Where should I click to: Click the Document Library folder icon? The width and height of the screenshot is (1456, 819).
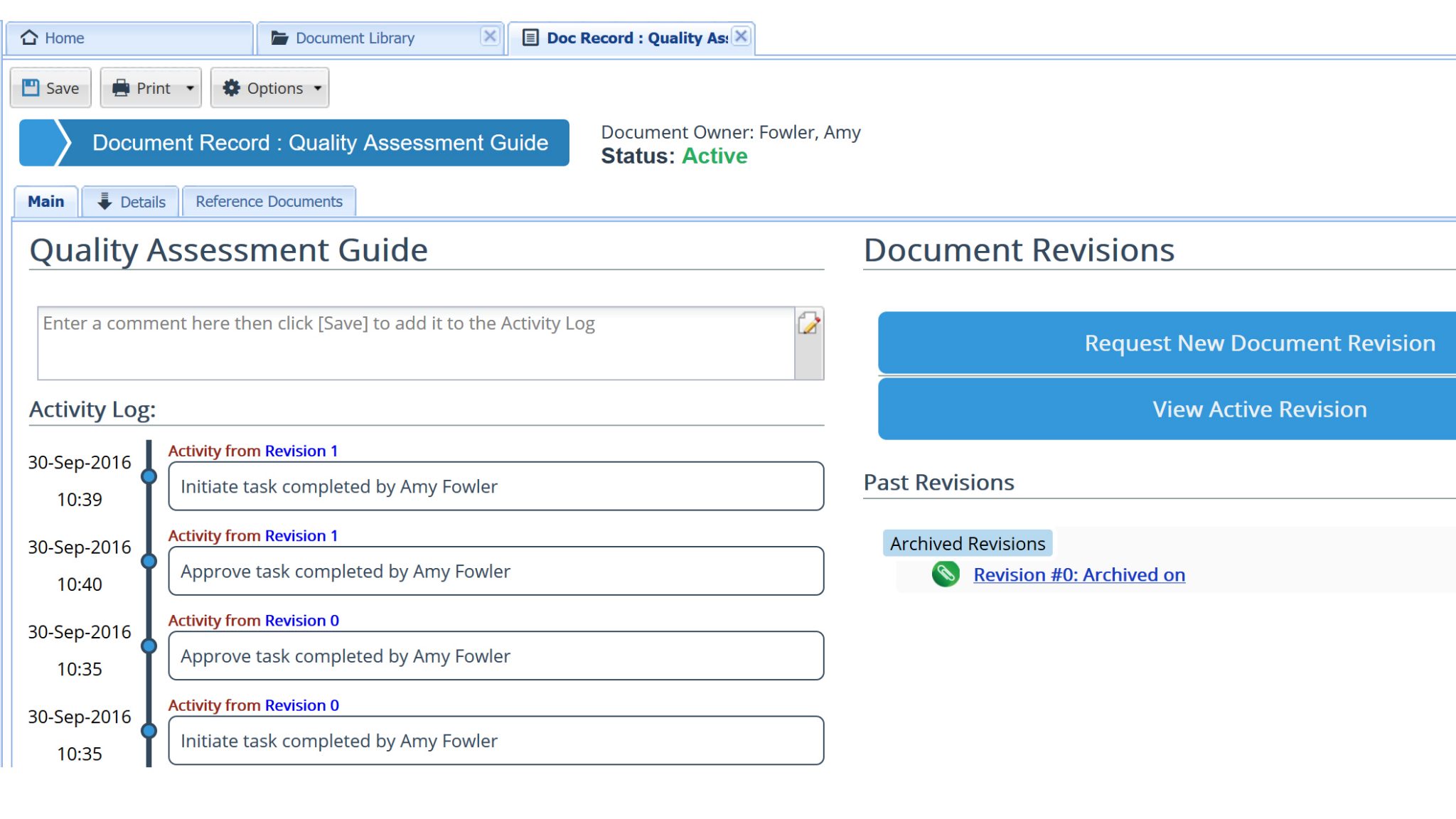coord(280,37)
